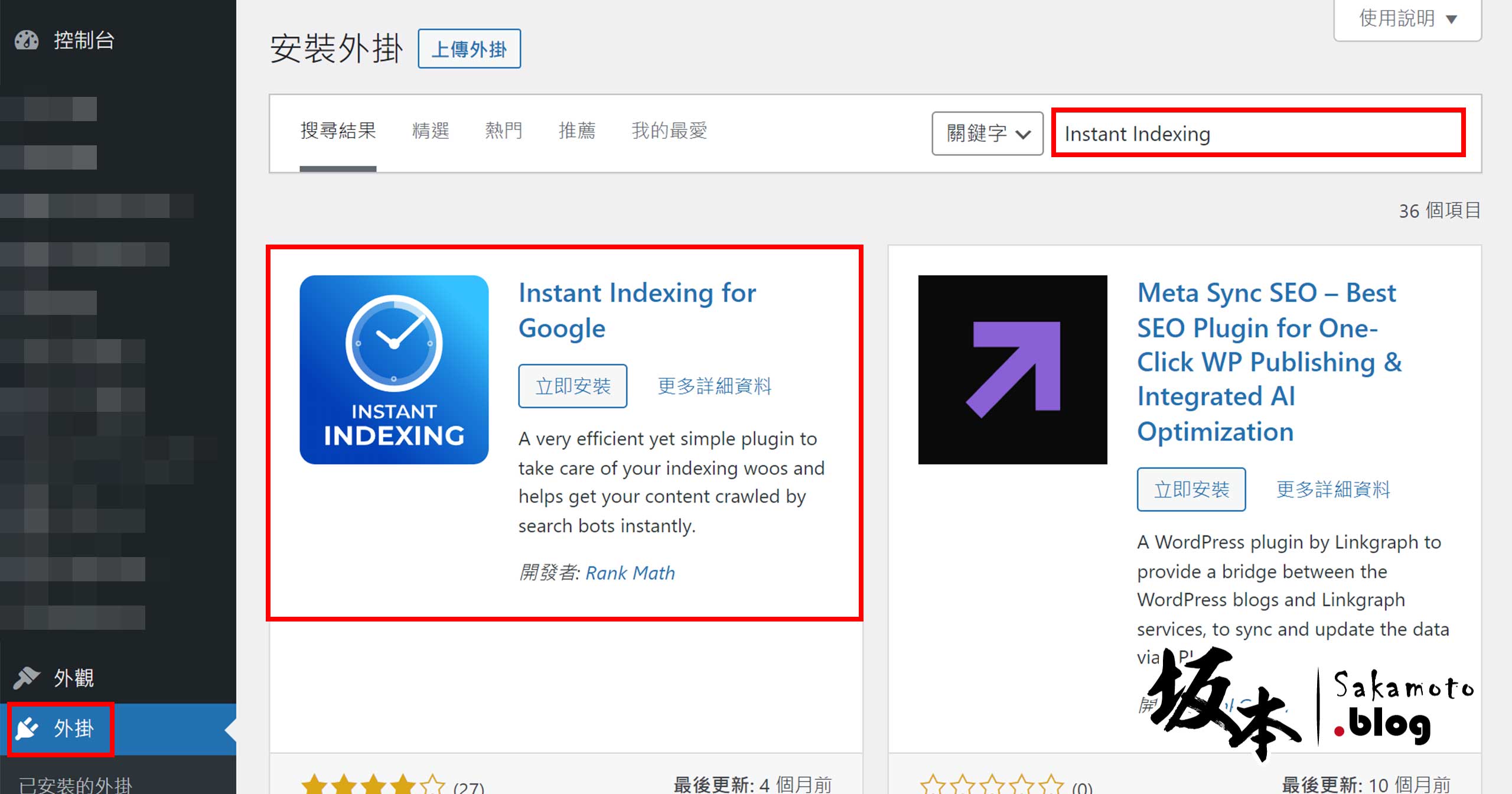
Task: Open Instant Indexing for Google title link
Action: coord(637,310)
